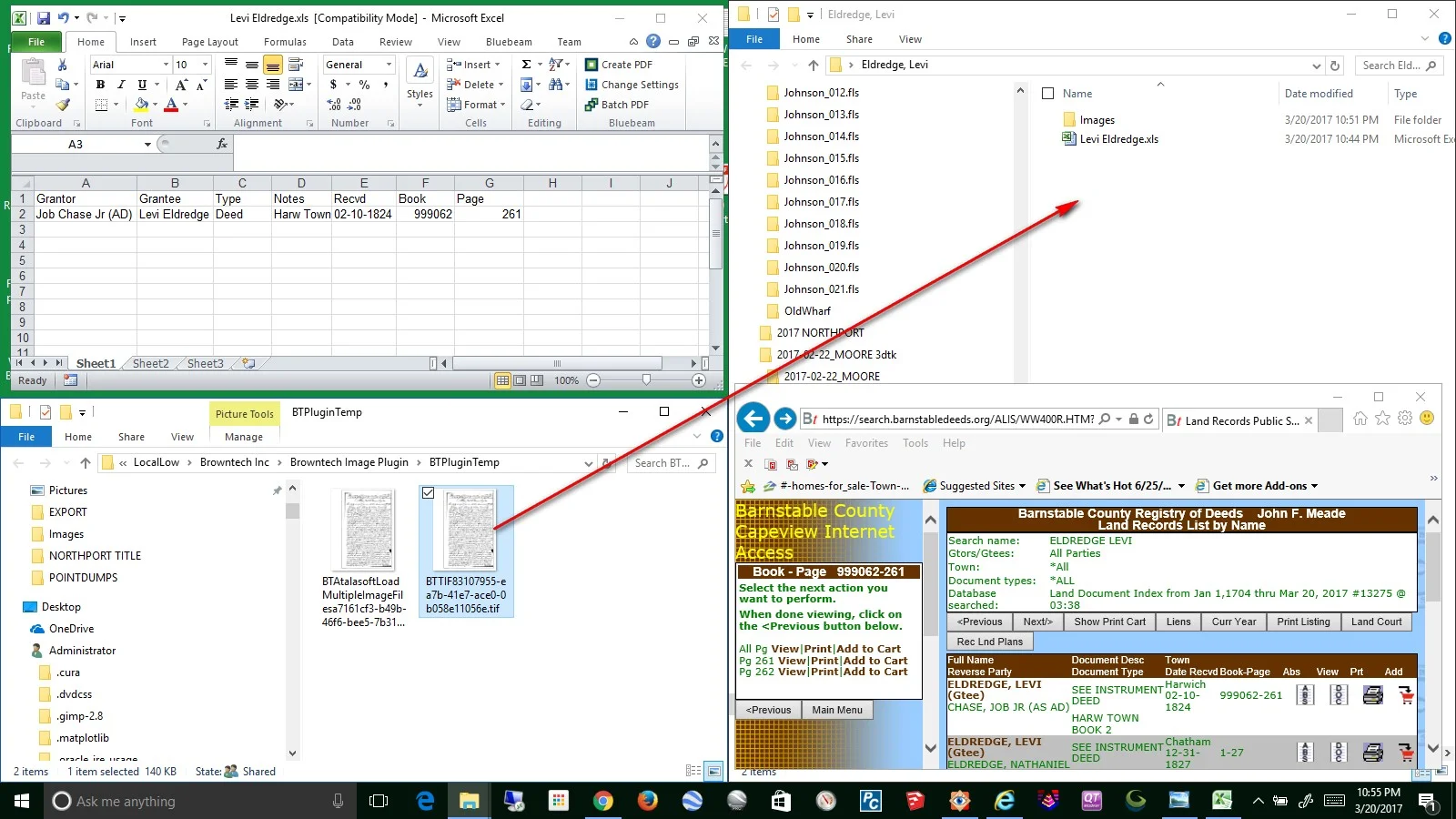Toggle the Name column header checkbox

tap(1048, 93)
